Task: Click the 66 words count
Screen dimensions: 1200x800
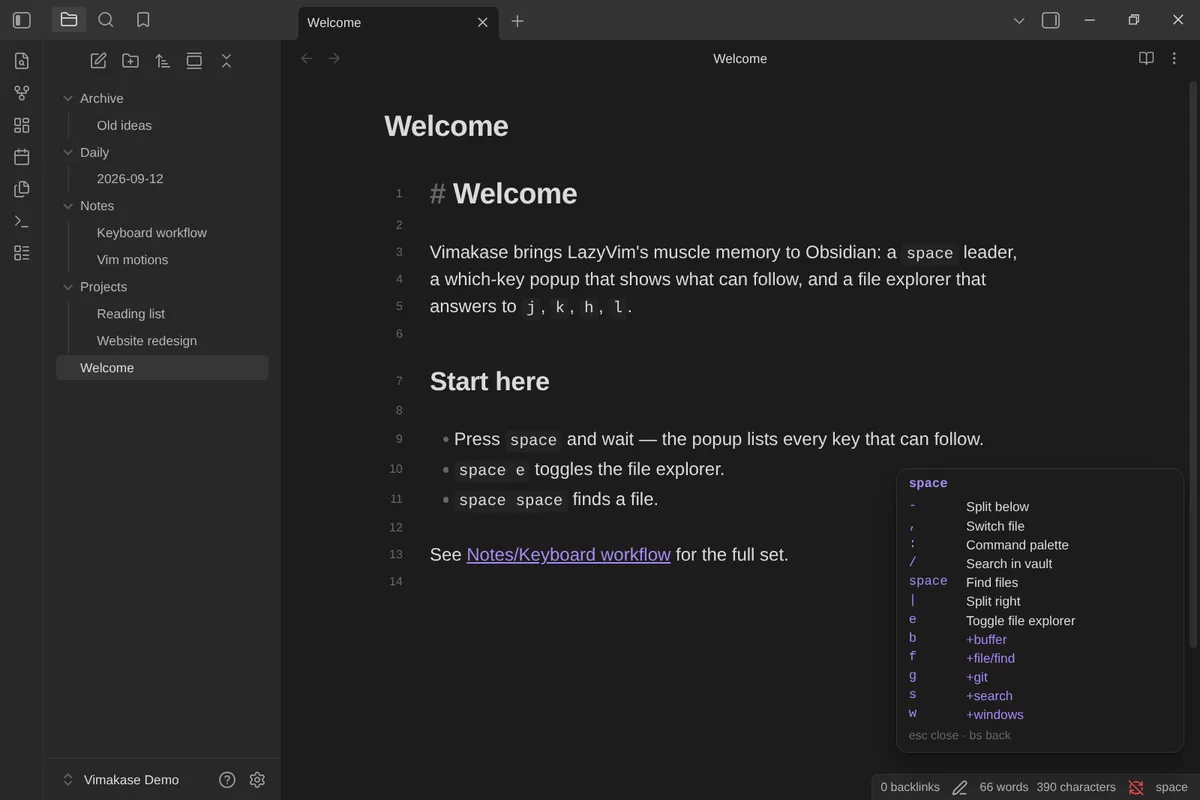Action: click(1004, 787)
